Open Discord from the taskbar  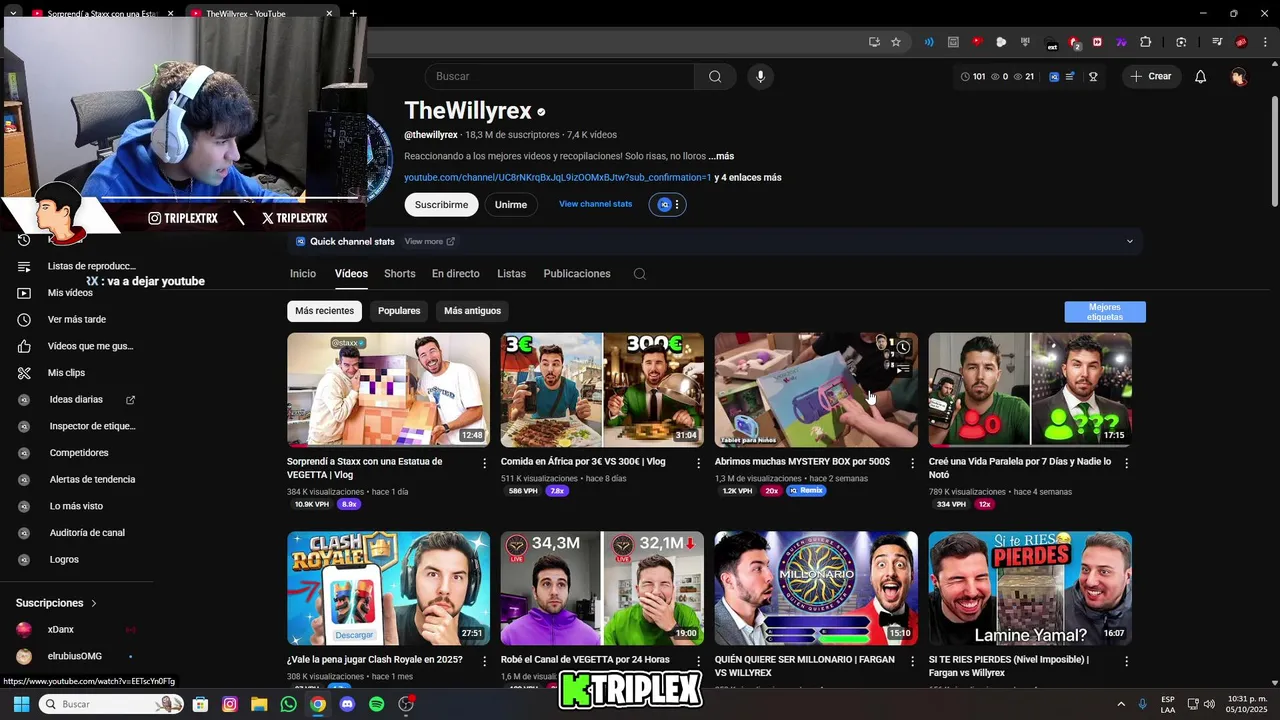tap(347, 704)
